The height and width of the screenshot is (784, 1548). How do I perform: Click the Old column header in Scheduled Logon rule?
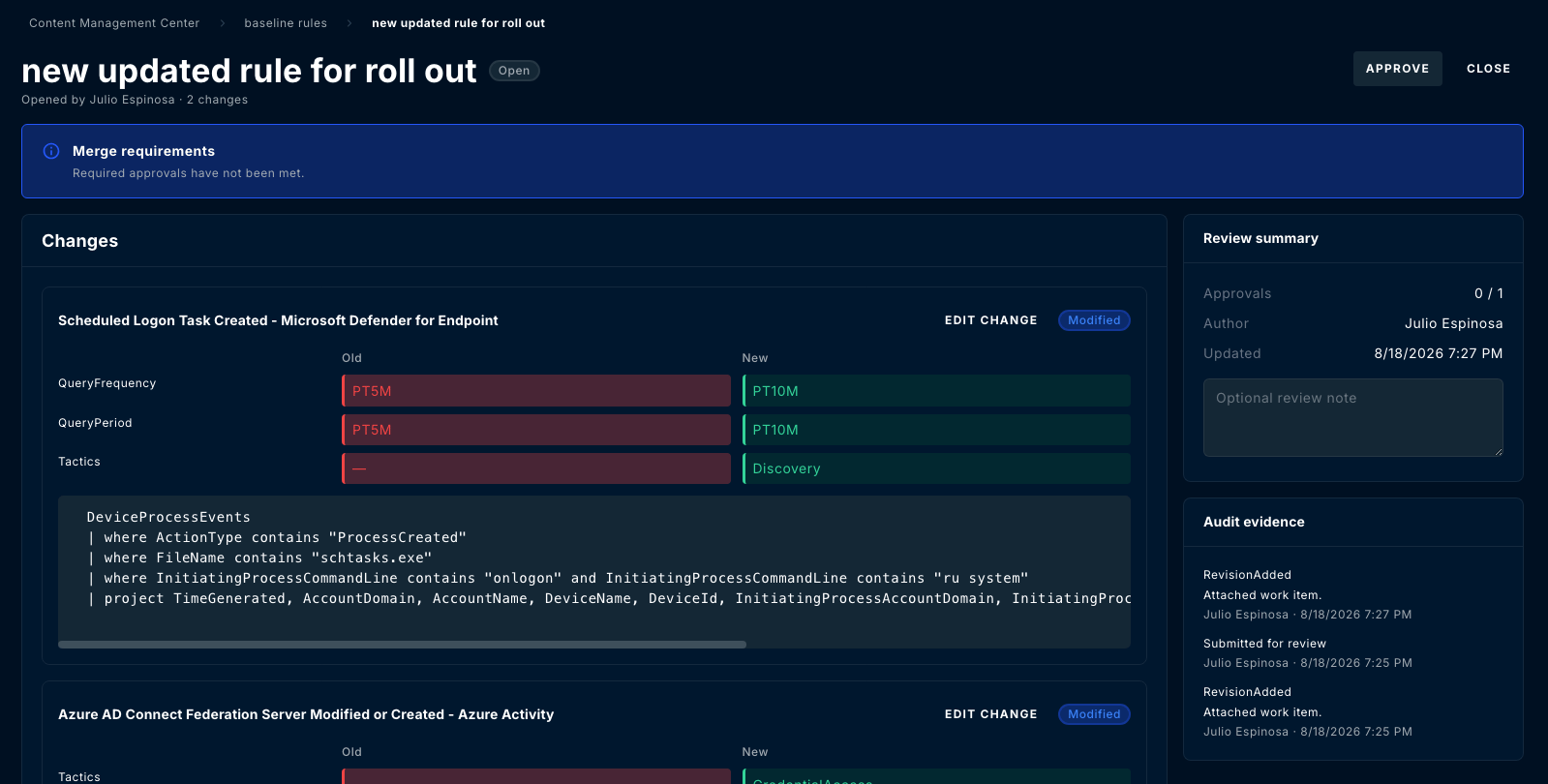(x=351, y=358)
